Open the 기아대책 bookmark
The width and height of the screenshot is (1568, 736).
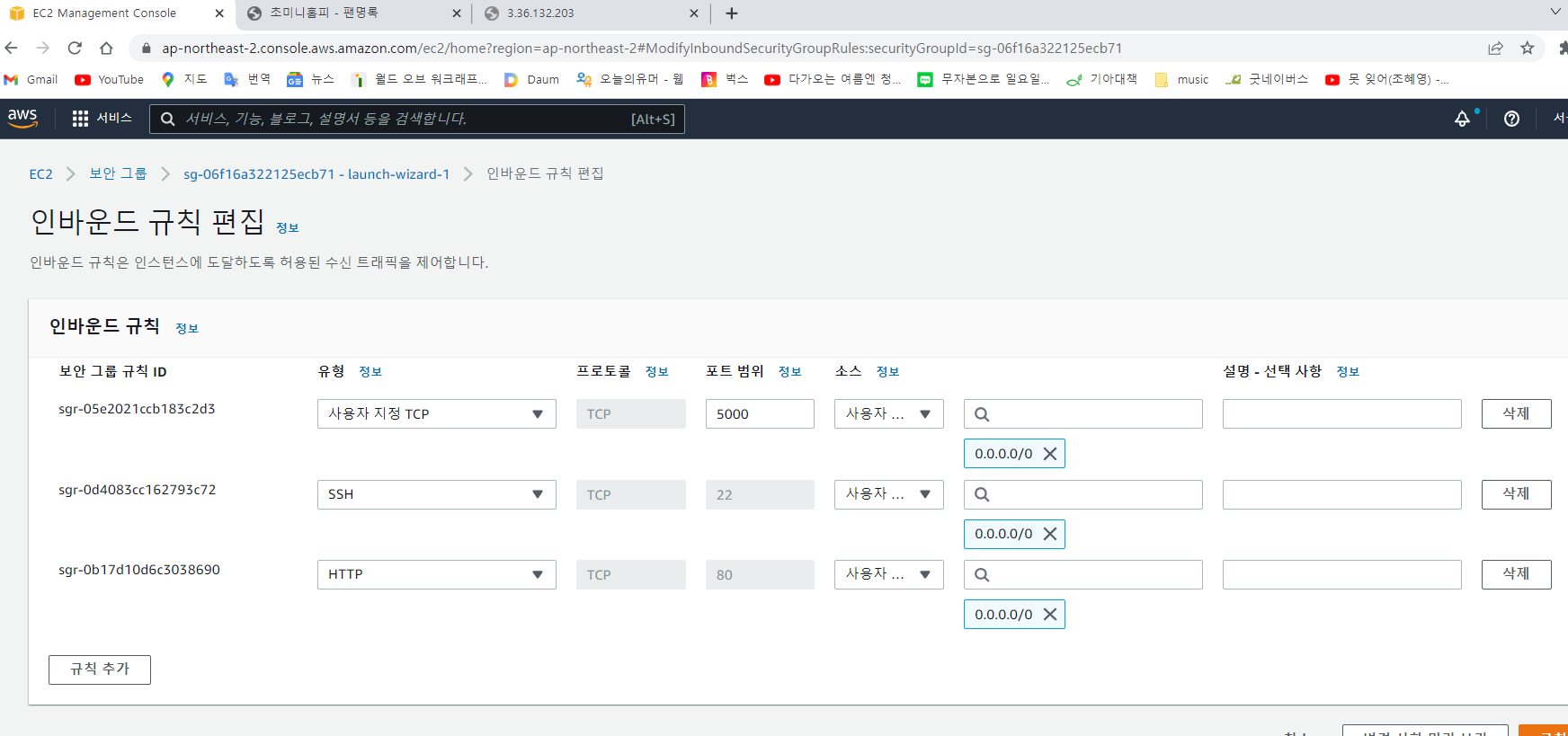tap(1101, 79)
